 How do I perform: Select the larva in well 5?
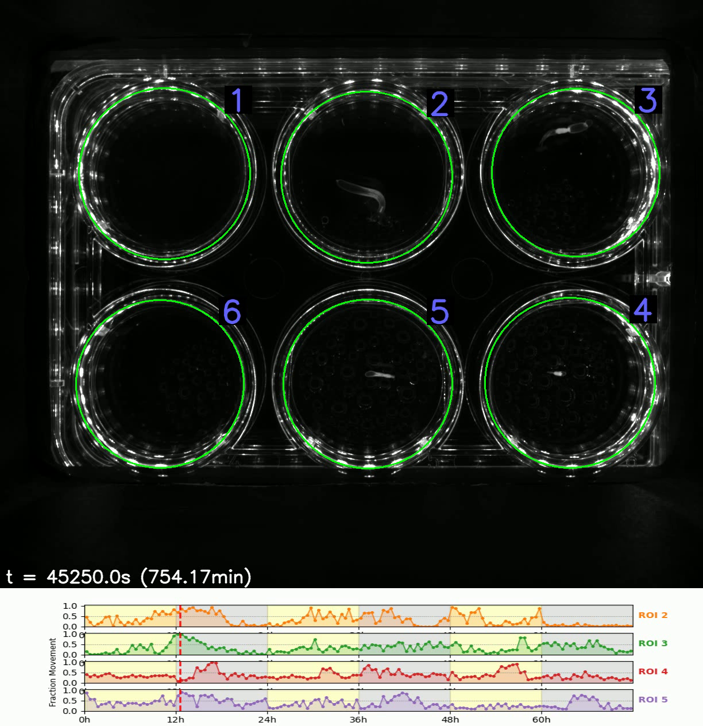(380, 375)
